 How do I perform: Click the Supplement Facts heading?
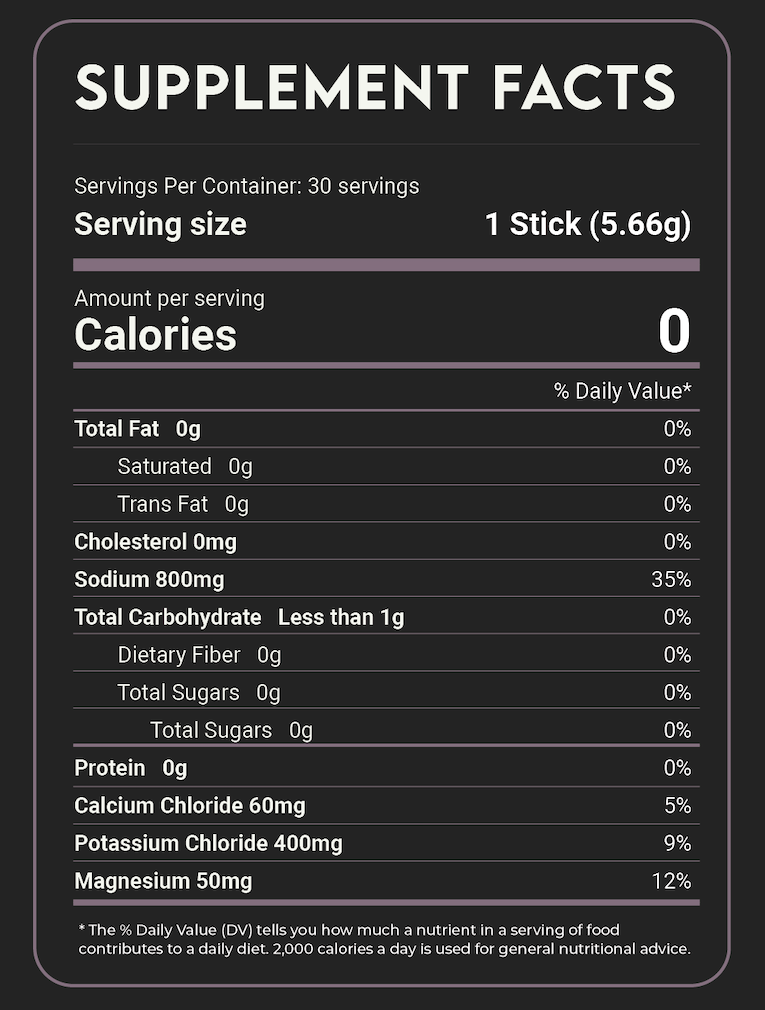pos(375,88)
